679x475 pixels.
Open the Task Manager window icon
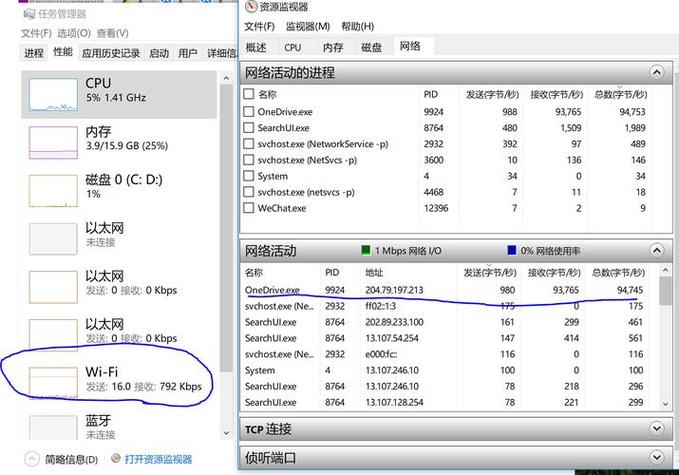(x=29, y=14)
